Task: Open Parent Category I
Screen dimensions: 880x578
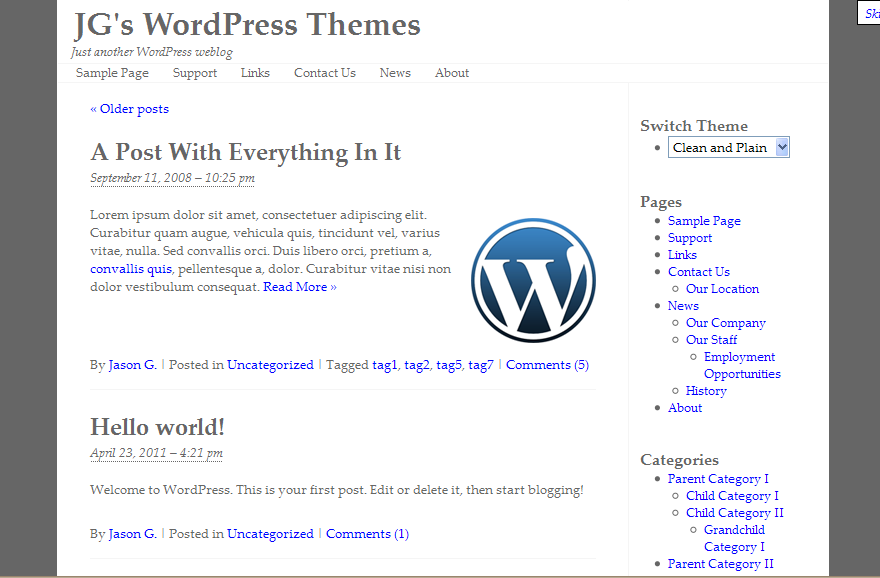Action: 718,479
